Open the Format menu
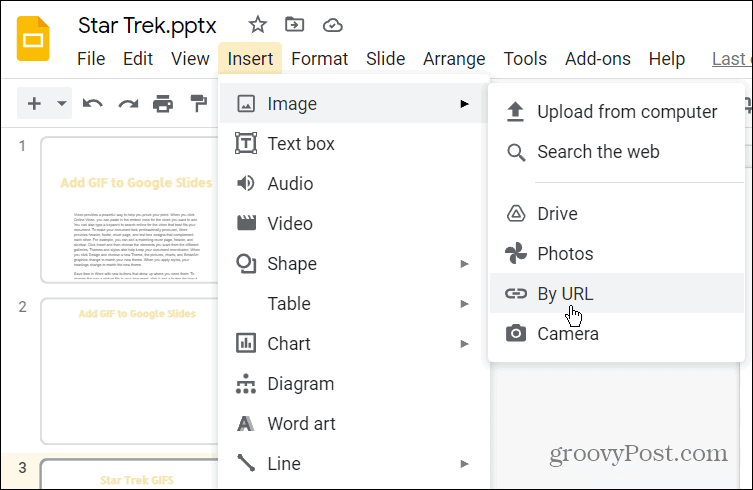 [x=319, y=59]
